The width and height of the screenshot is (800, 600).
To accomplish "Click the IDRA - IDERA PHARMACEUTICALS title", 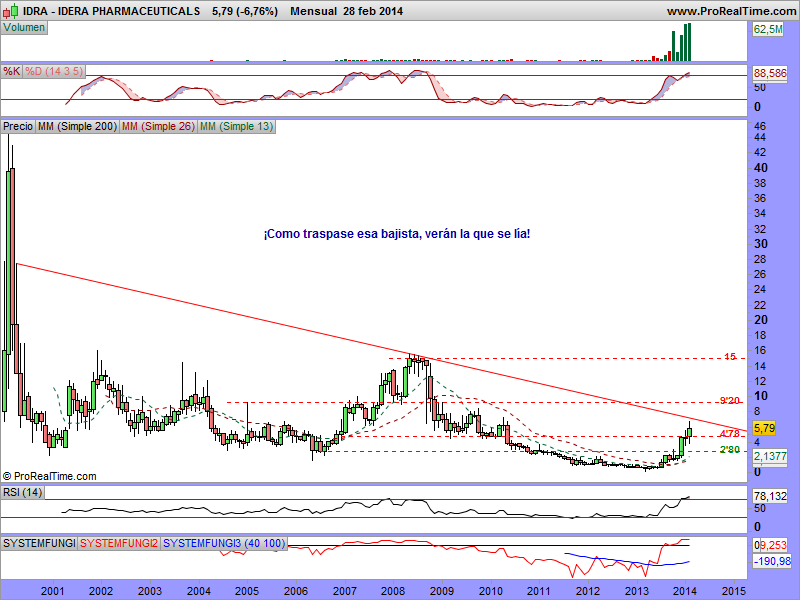I will 111,11.
